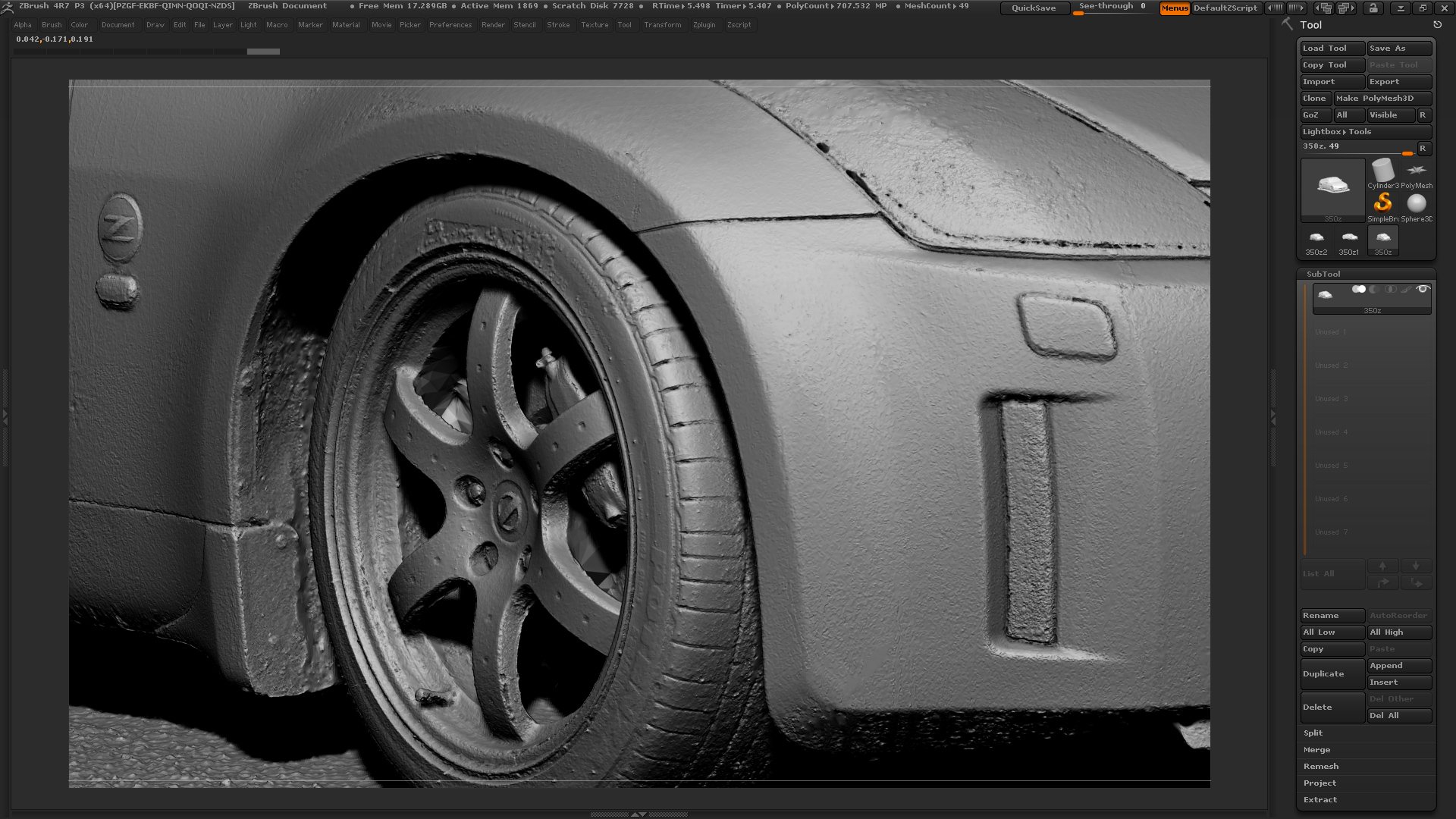The height and width of the screenshot is (819, 1456).
Task: Click the lock icon in the top-right toolbar
Action: click(x=1373, y=8)
